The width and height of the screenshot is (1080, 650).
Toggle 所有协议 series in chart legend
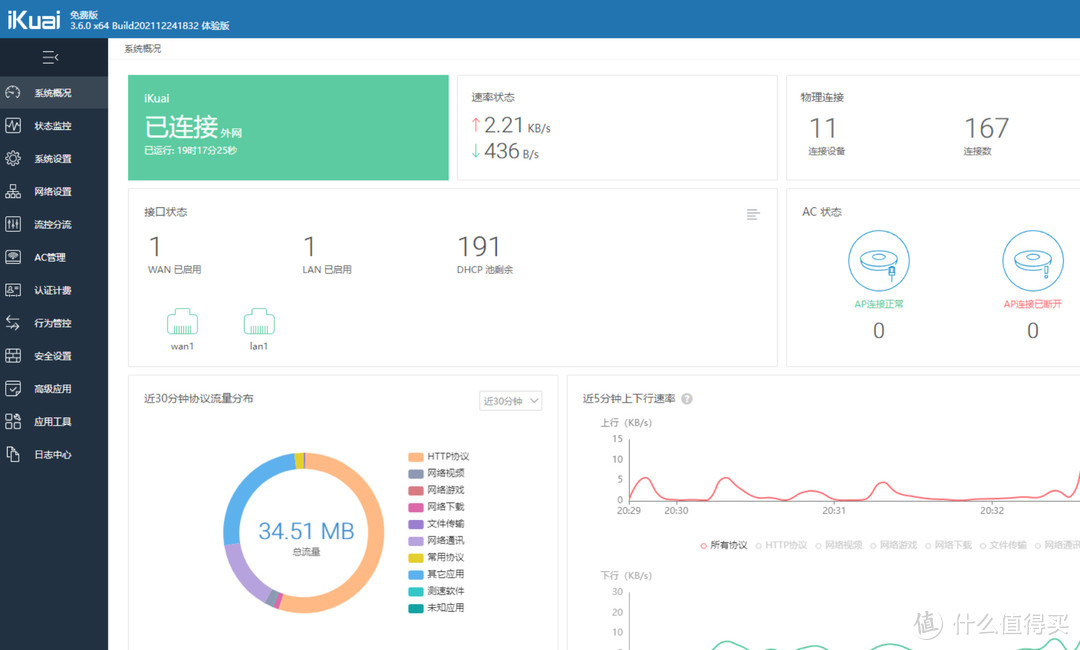point(724,545)
